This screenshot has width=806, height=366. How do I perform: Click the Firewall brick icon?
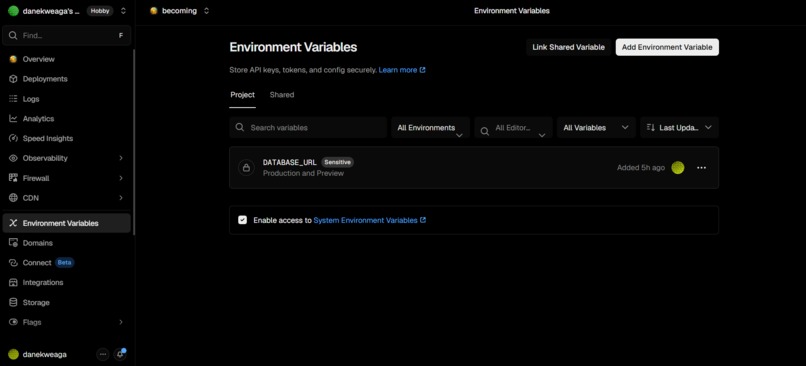click(13, 178)
